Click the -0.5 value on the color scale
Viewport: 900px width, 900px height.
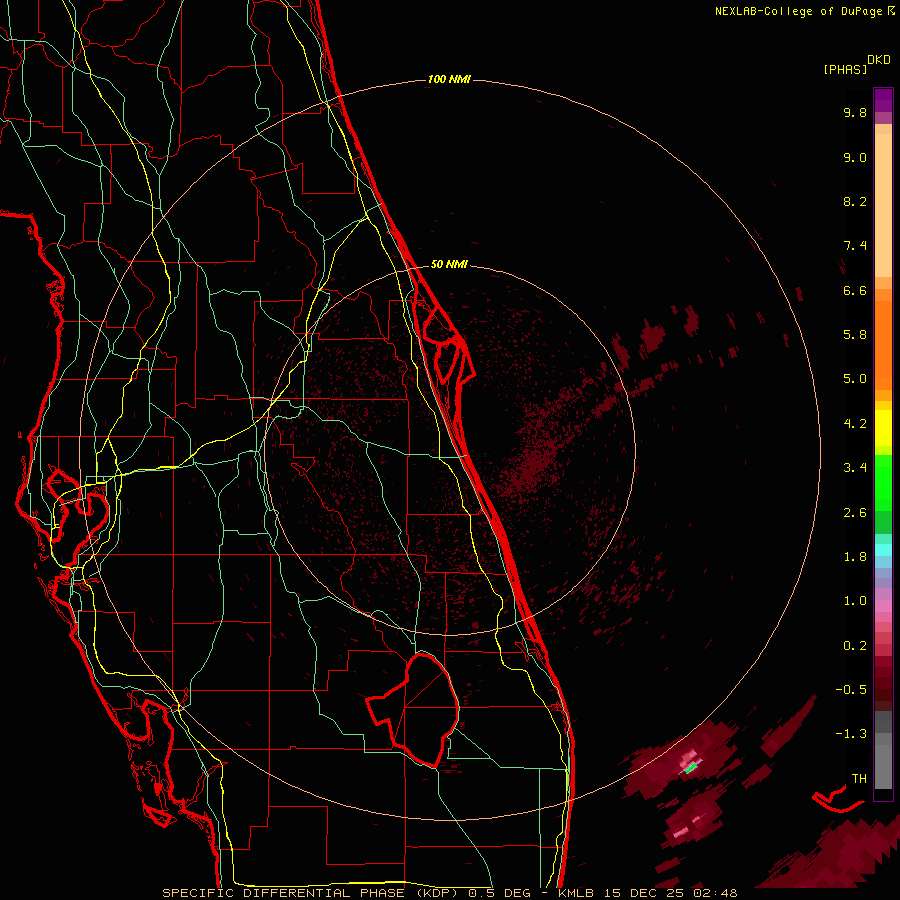pos(851,690)
